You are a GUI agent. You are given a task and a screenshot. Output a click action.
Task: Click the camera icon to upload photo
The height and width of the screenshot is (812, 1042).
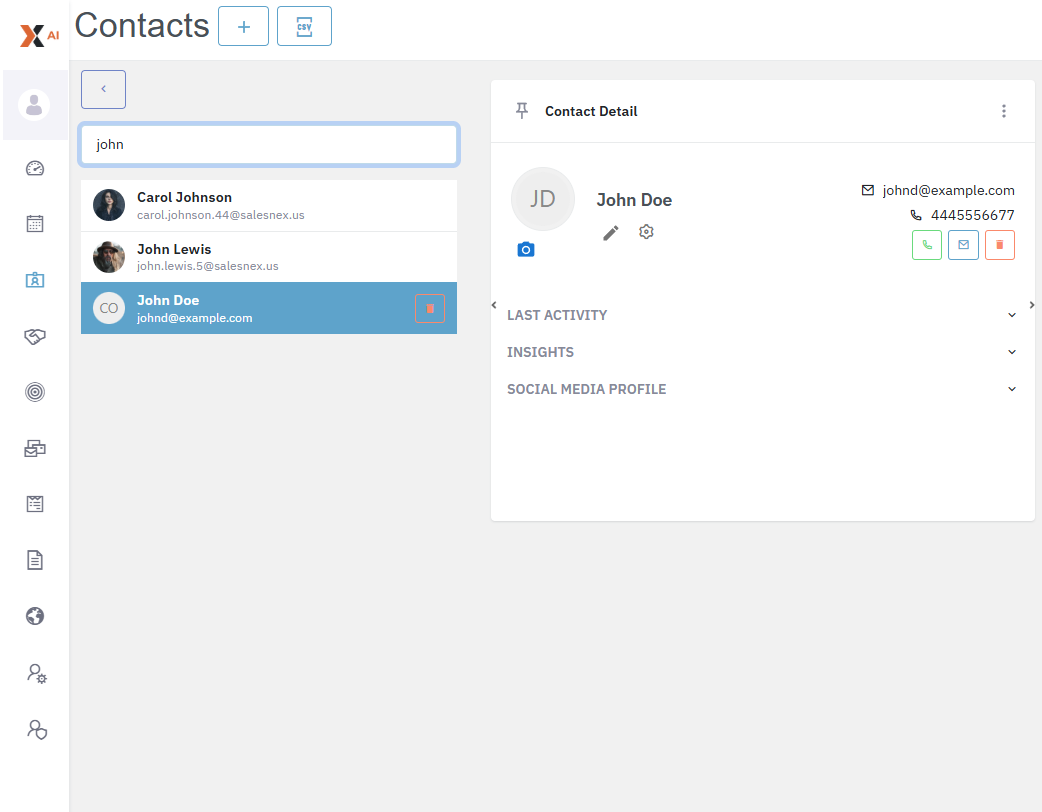pos(526,250)
